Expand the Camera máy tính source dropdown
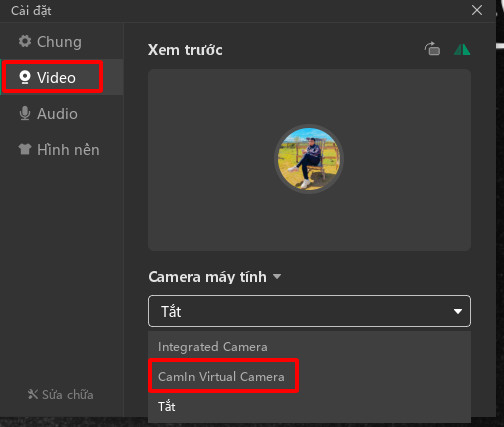 tap(277, 276)
